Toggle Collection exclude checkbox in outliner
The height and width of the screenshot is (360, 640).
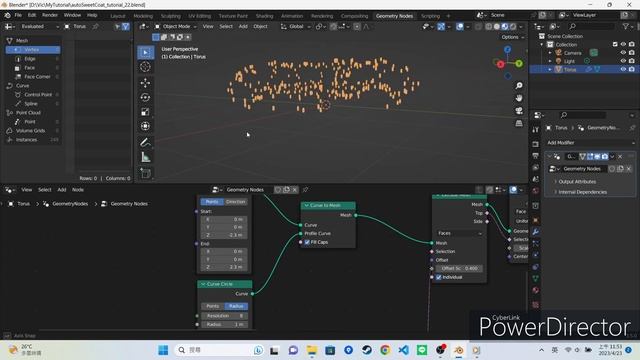615,44
